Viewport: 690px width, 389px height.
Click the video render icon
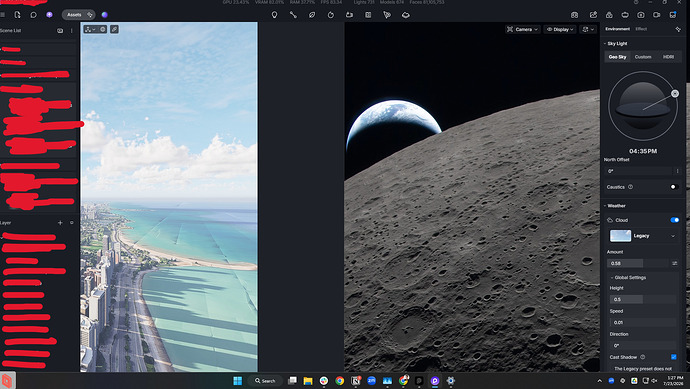point(656,15)
